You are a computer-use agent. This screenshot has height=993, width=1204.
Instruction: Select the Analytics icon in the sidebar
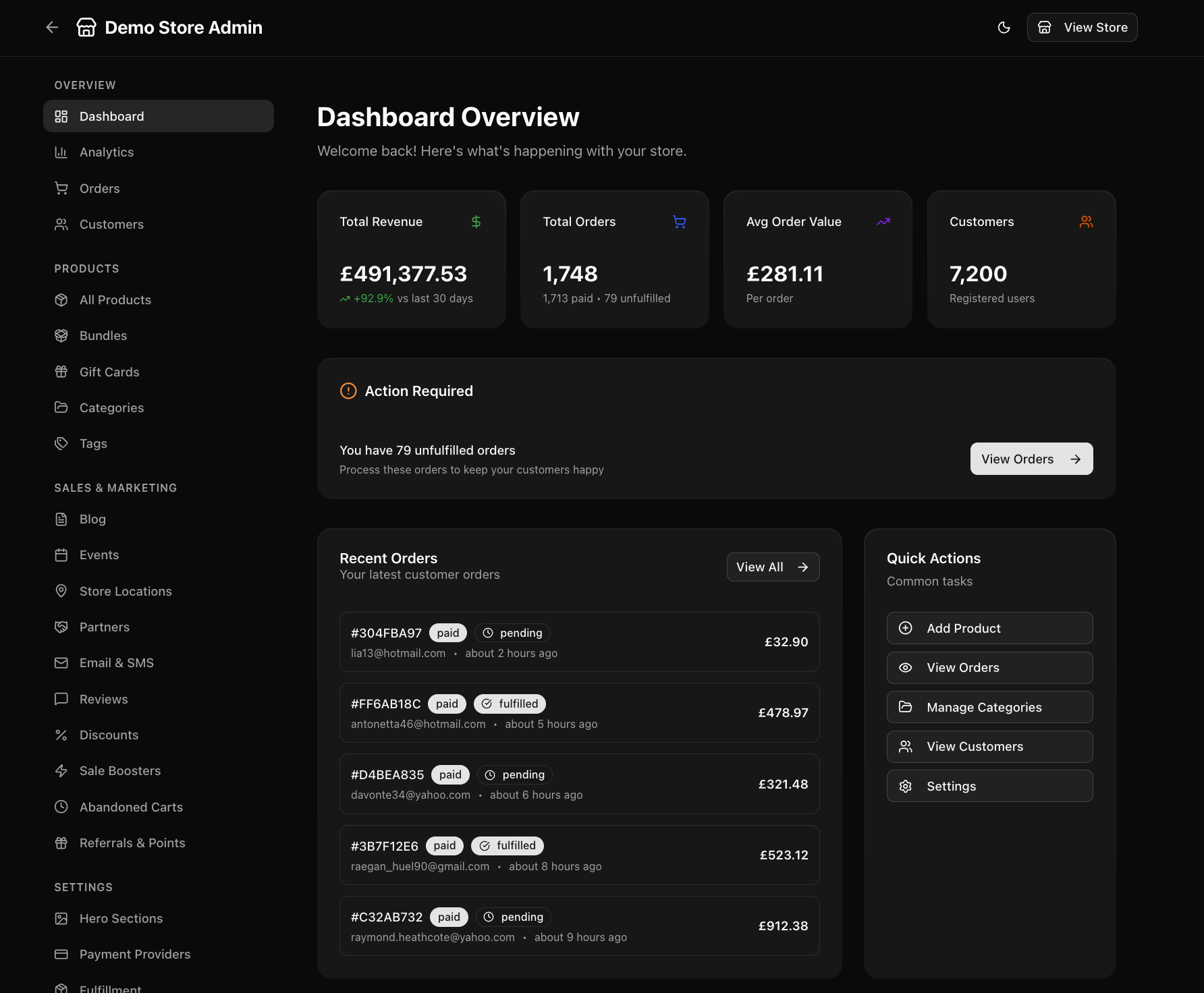[x=61, y=152]
